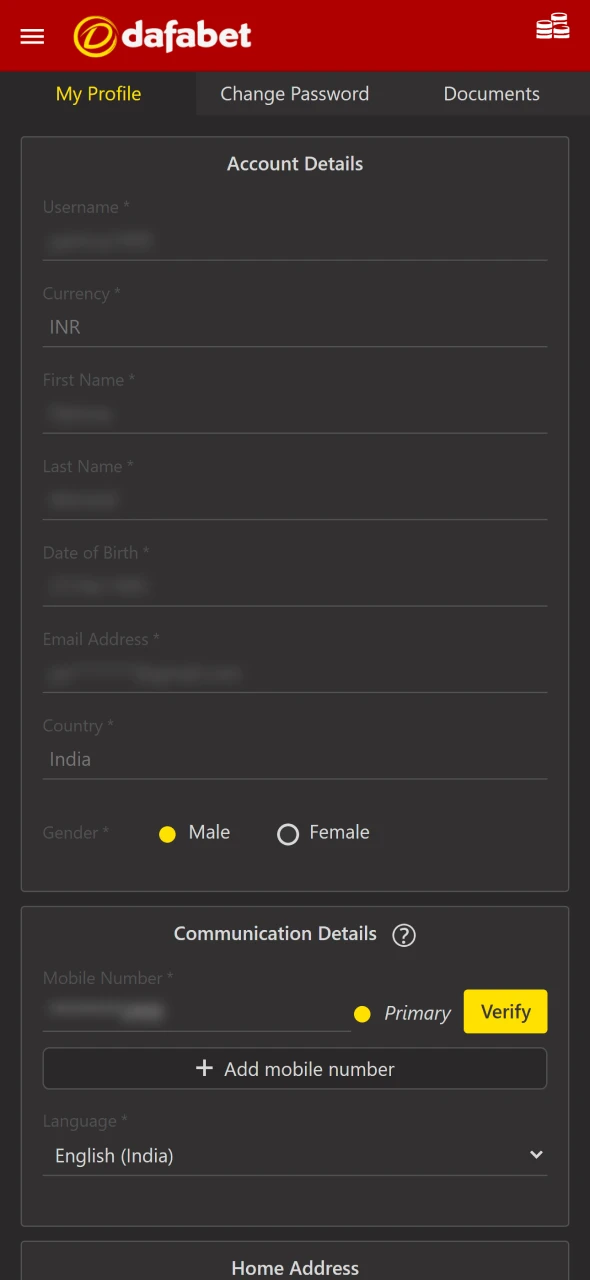Click the Communication Details help icon
Viewport: 590px width, 1280px height.
click(404, 935)
